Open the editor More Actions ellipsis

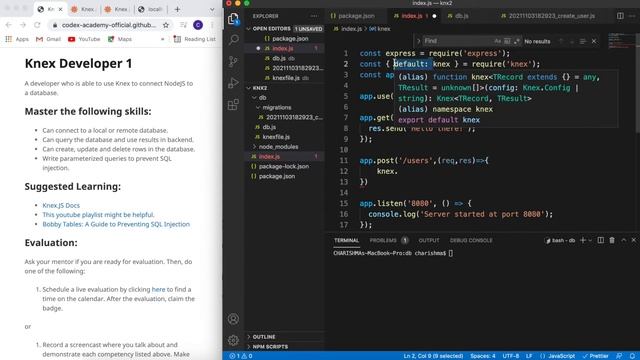pos(632,16)
